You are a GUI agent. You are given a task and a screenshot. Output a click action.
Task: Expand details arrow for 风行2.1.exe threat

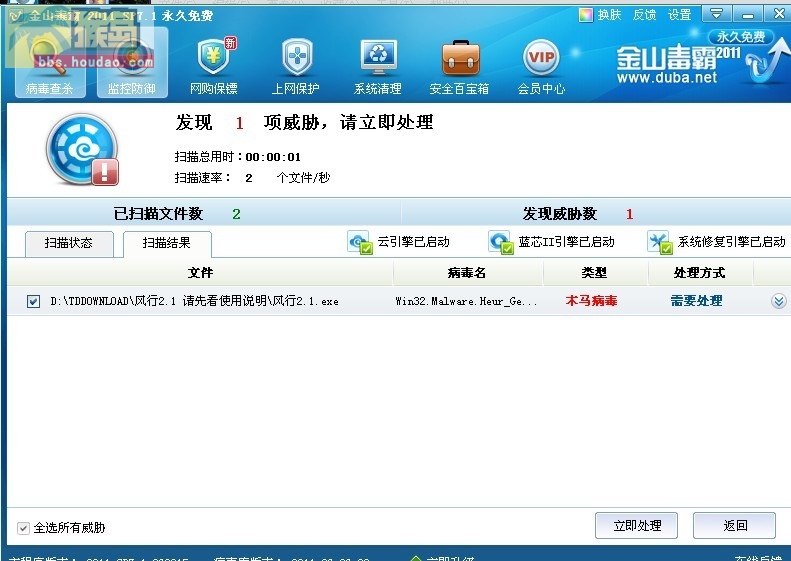pos(779,301)
